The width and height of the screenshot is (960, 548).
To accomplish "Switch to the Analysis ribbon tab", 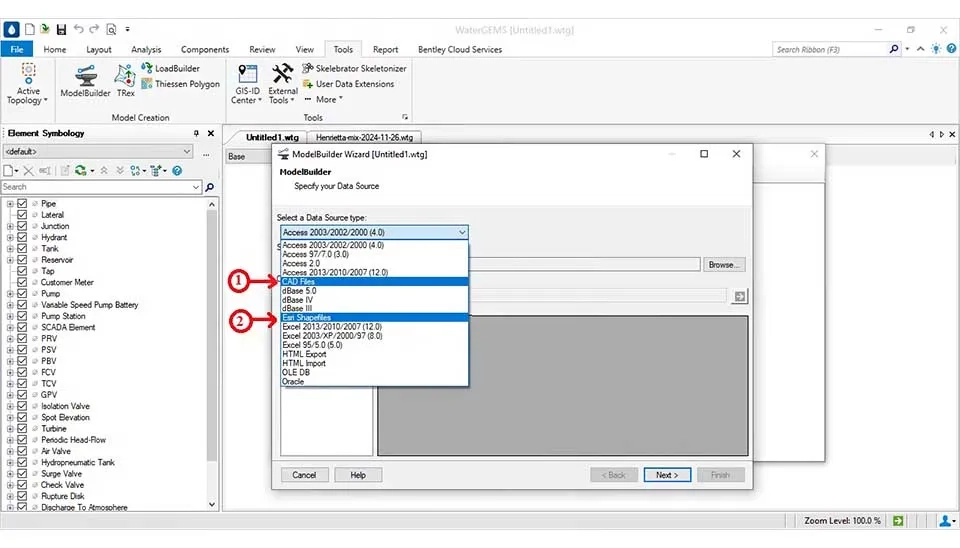I will (146, 50).
